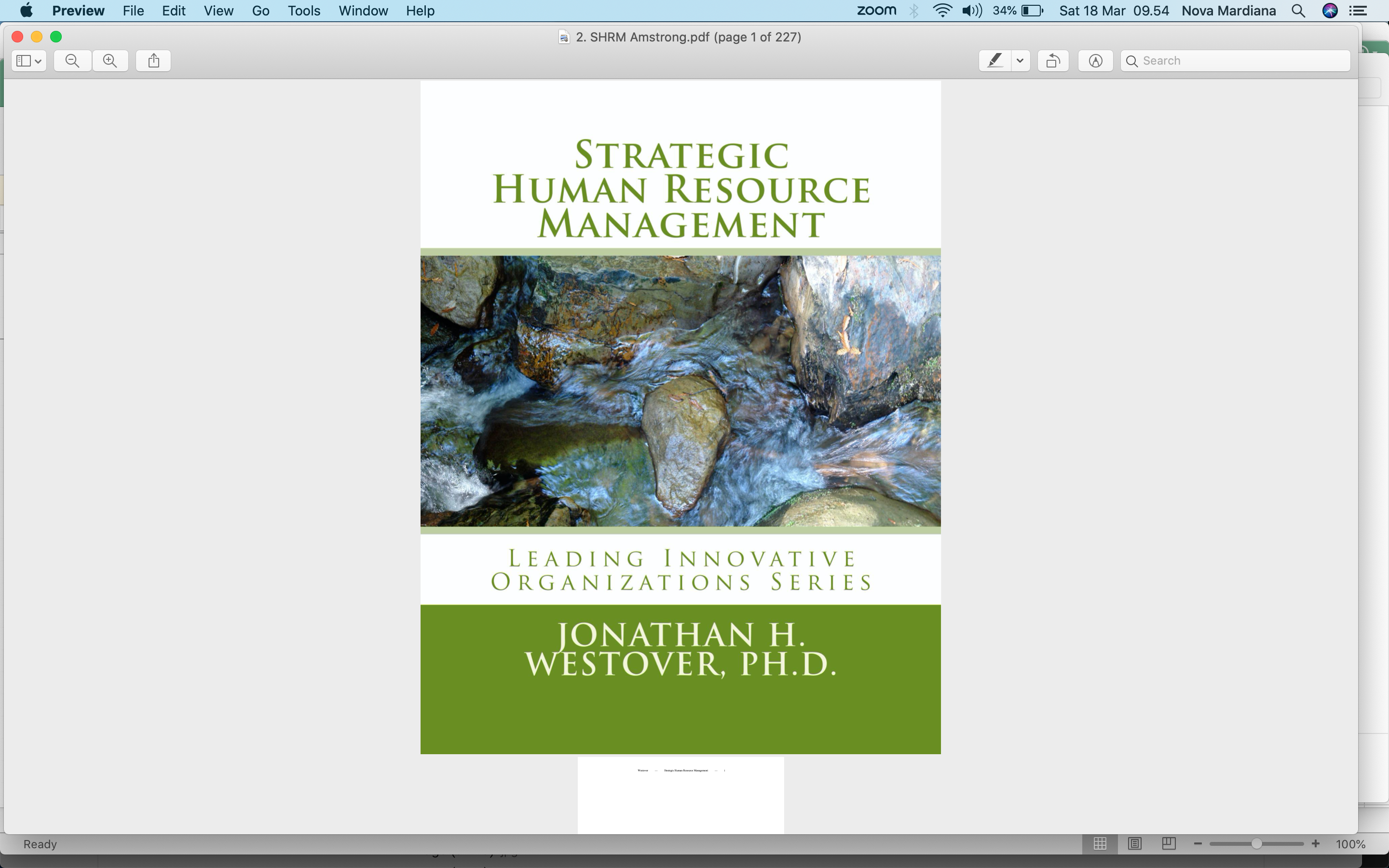Click the Zoom In magnifier button

[110, 61]
